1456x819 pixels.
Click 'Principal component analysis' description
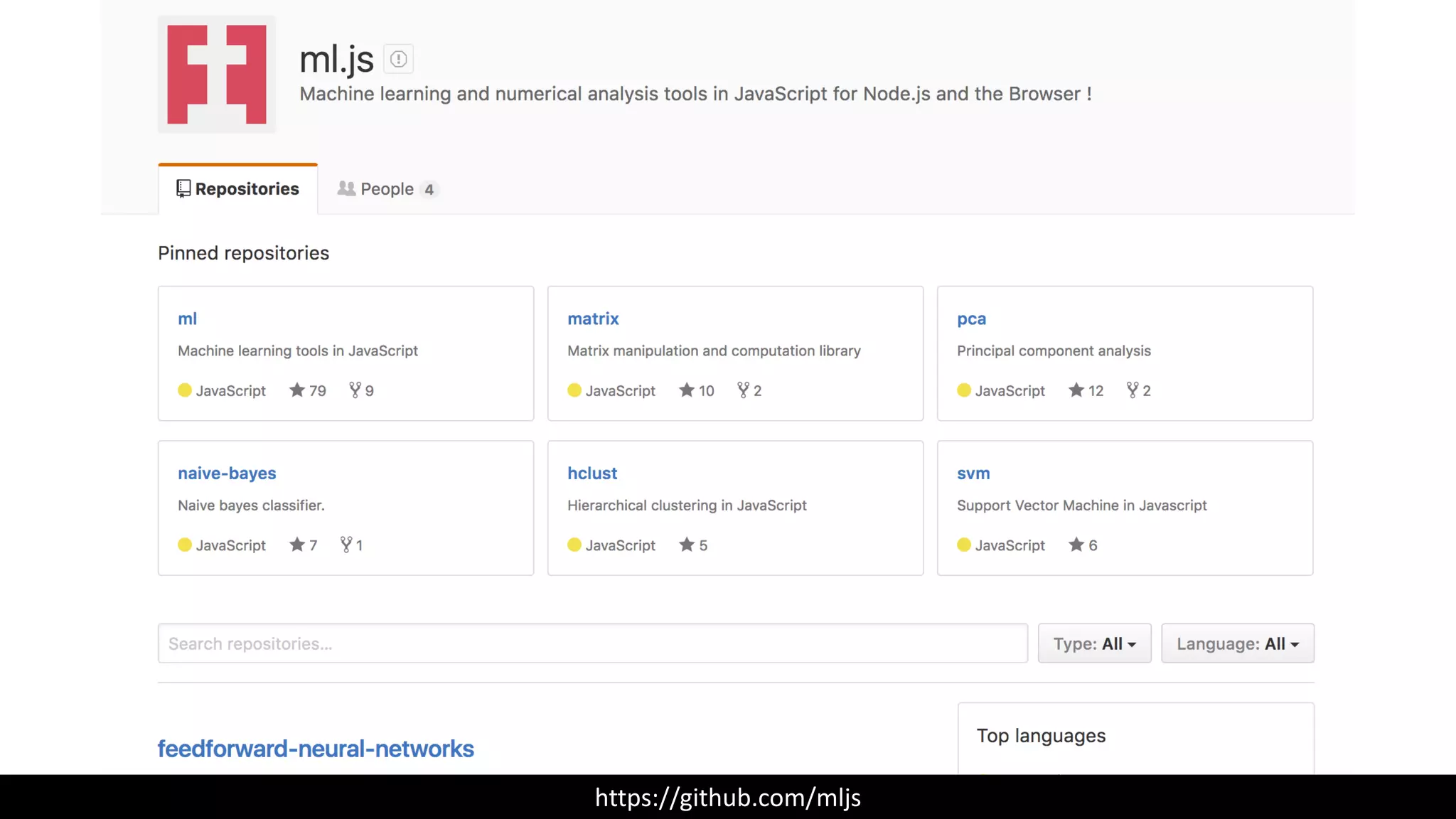[1054, 350]
